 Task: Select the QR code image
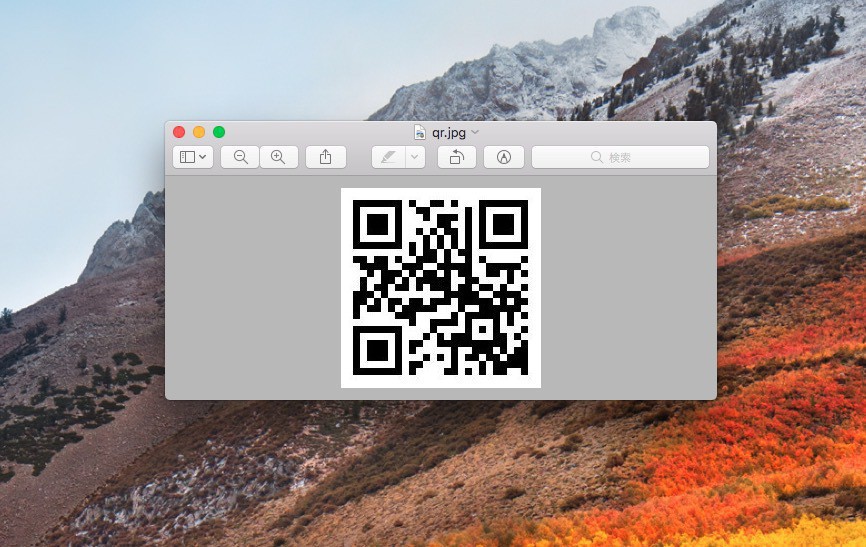441,288
